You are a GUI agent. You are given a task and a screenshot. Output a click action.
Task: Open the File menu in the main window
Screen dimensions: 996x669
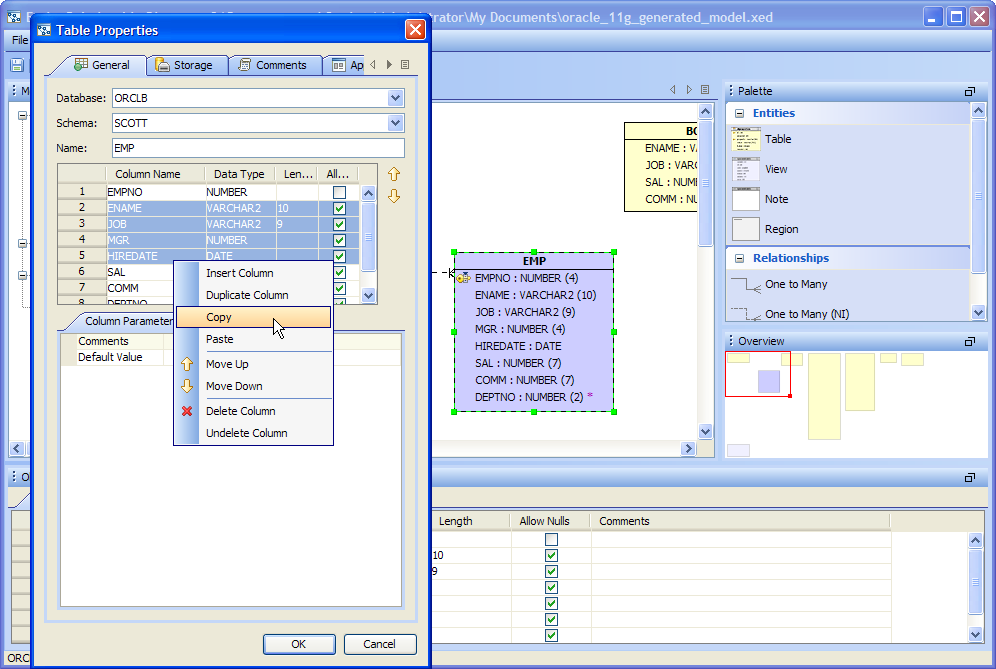20,40
